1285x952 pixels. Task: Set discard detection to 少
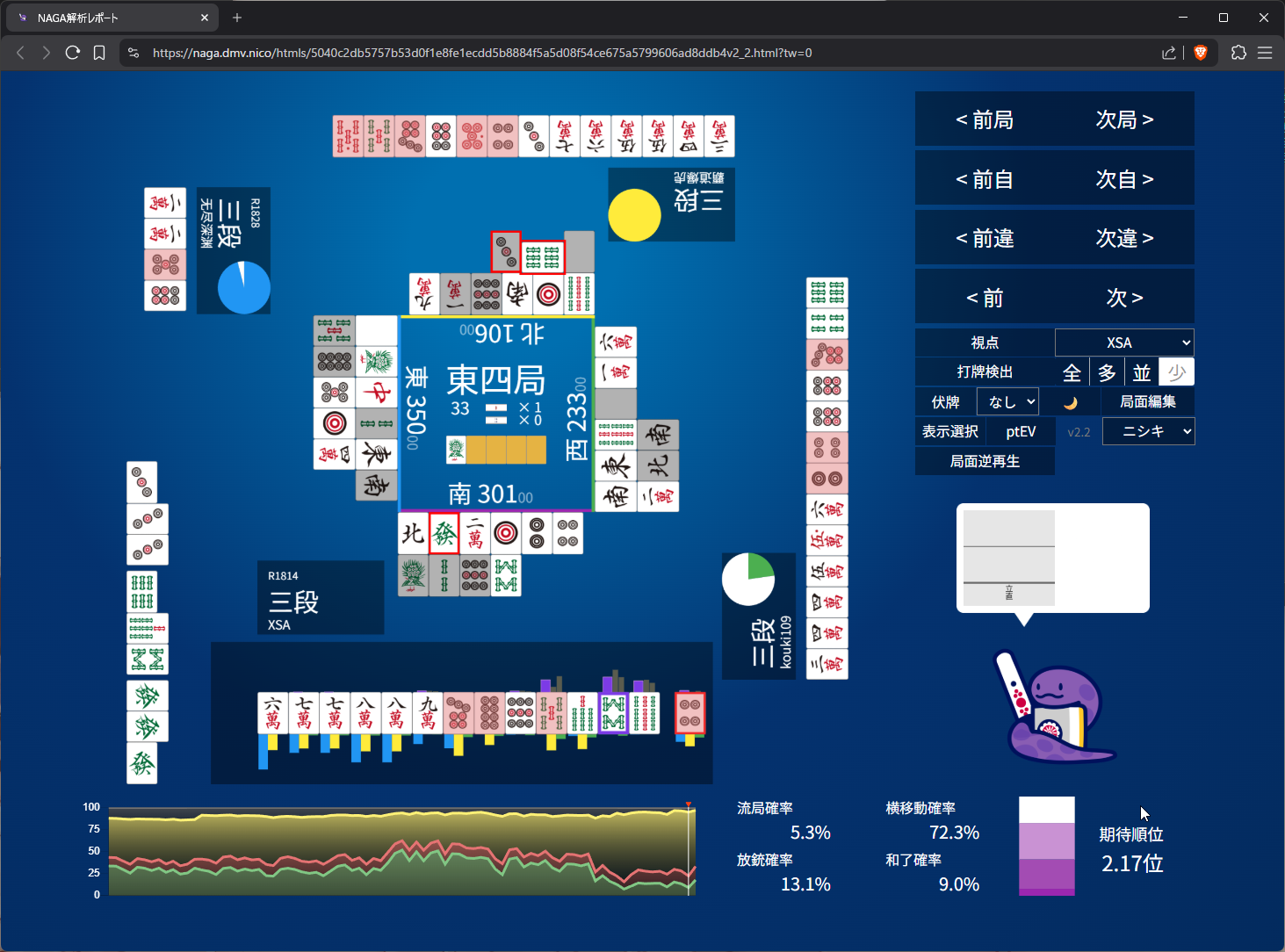(1176, 372)
